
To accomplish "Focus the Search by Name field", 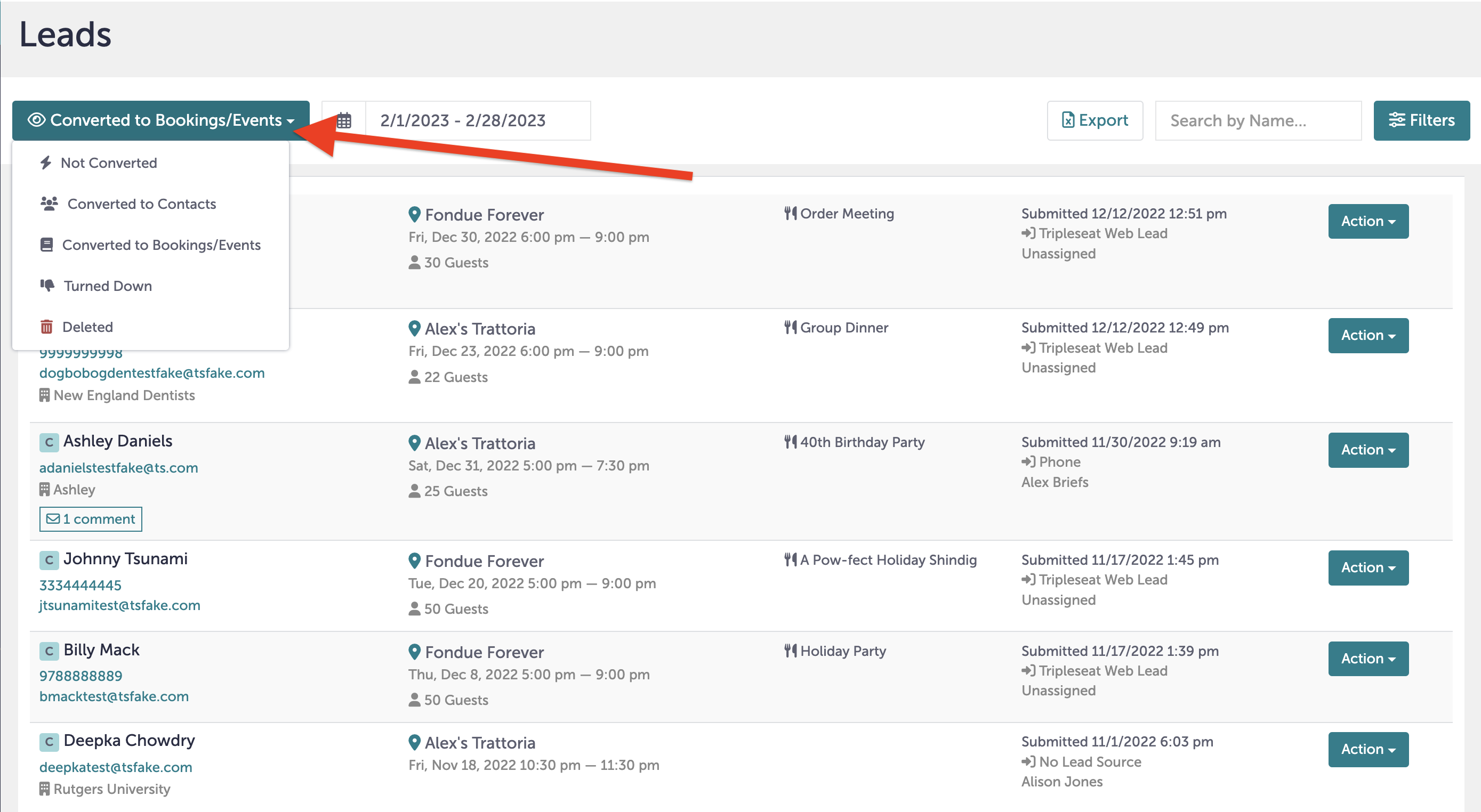I will [x=1258, y=120].
